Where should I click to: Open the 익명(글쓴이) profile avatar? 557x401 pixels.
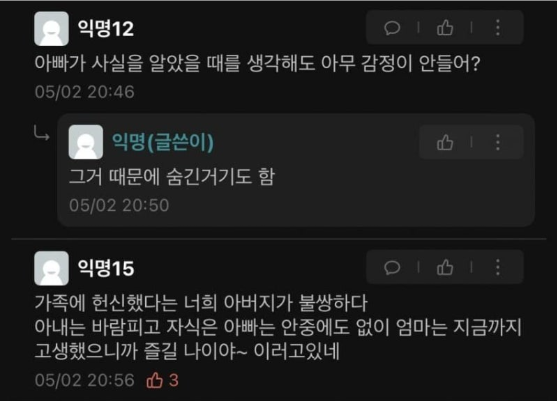[86, 142]
